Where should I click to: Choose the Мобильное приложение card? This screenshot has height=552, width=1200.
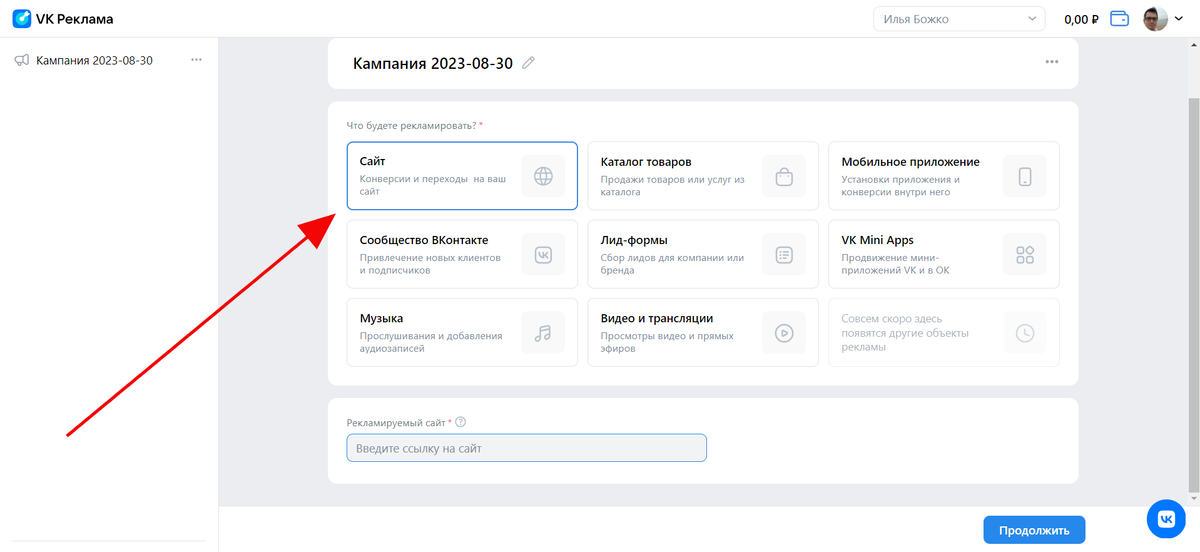pyautogui.click(x=944, y=176)
